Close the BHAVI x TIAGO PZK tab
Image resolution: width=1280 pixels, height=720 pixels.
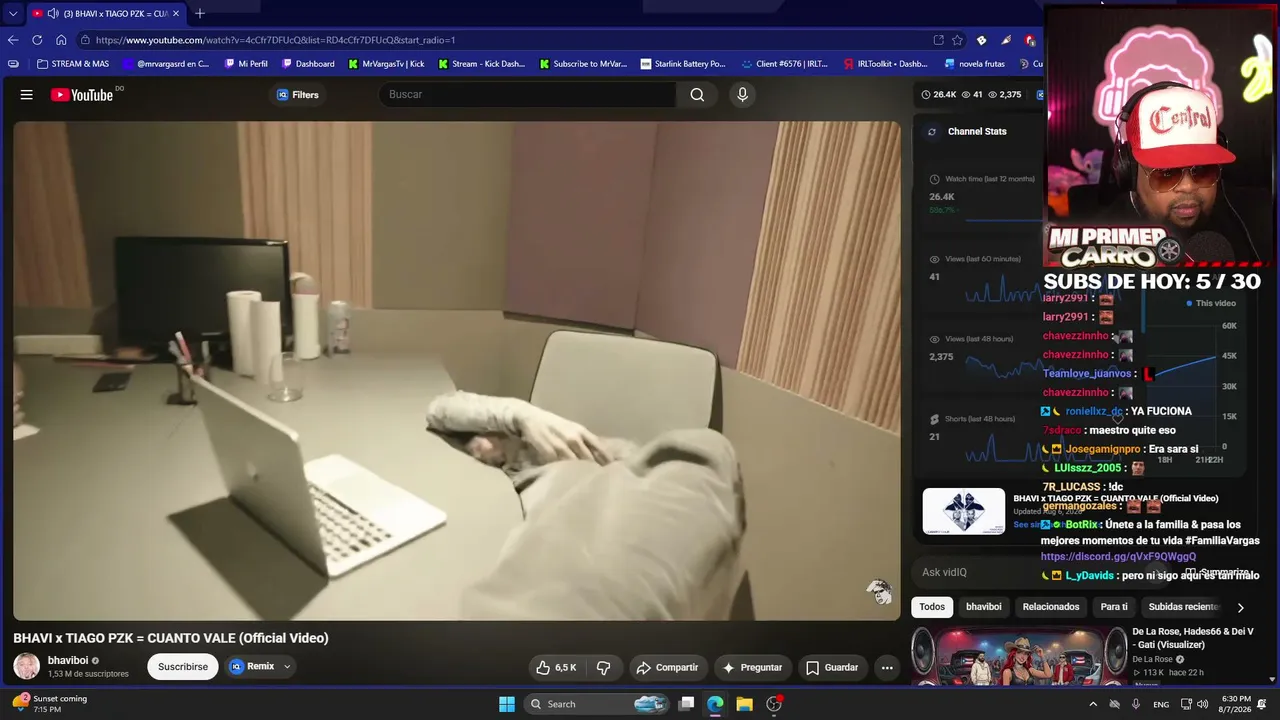[176, 14]
